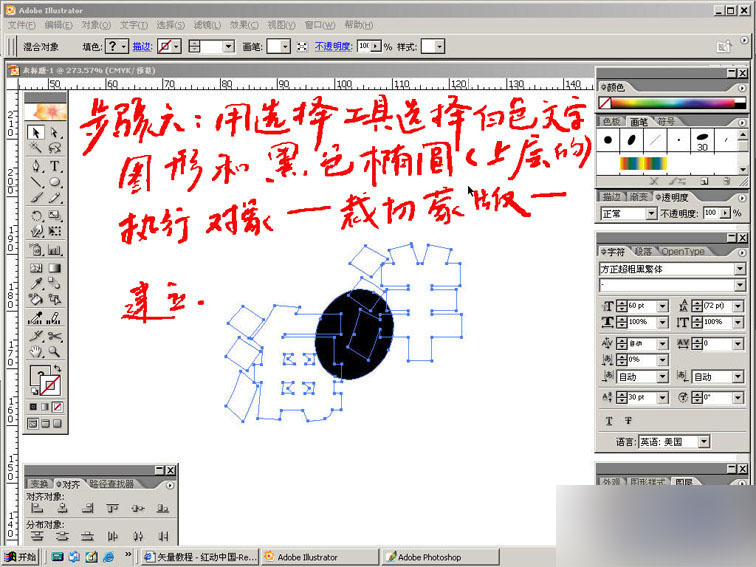Click the swap fill and stroke arrow
This screenshot has height=567, width=756.
57,368
